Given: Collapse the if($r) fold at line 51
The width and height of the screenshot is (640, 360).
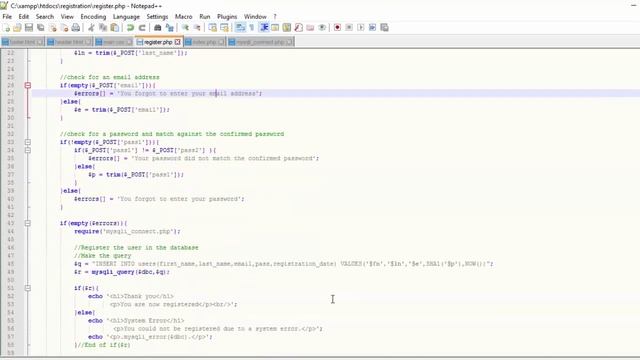Looking at the screenshot, I should click(x=28, y=288).
